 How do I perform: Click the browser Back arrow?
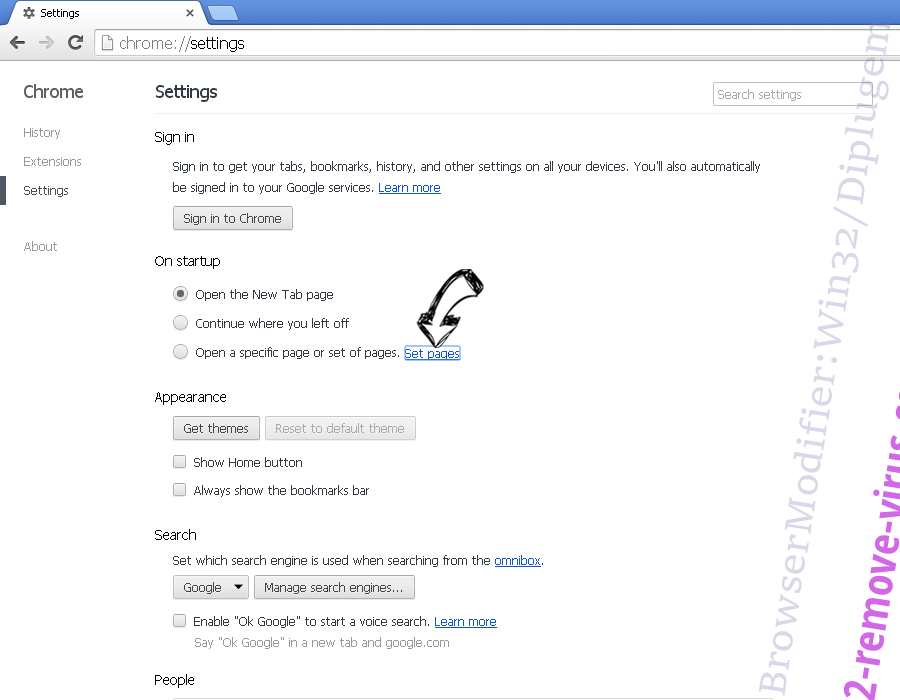[17, 43]
